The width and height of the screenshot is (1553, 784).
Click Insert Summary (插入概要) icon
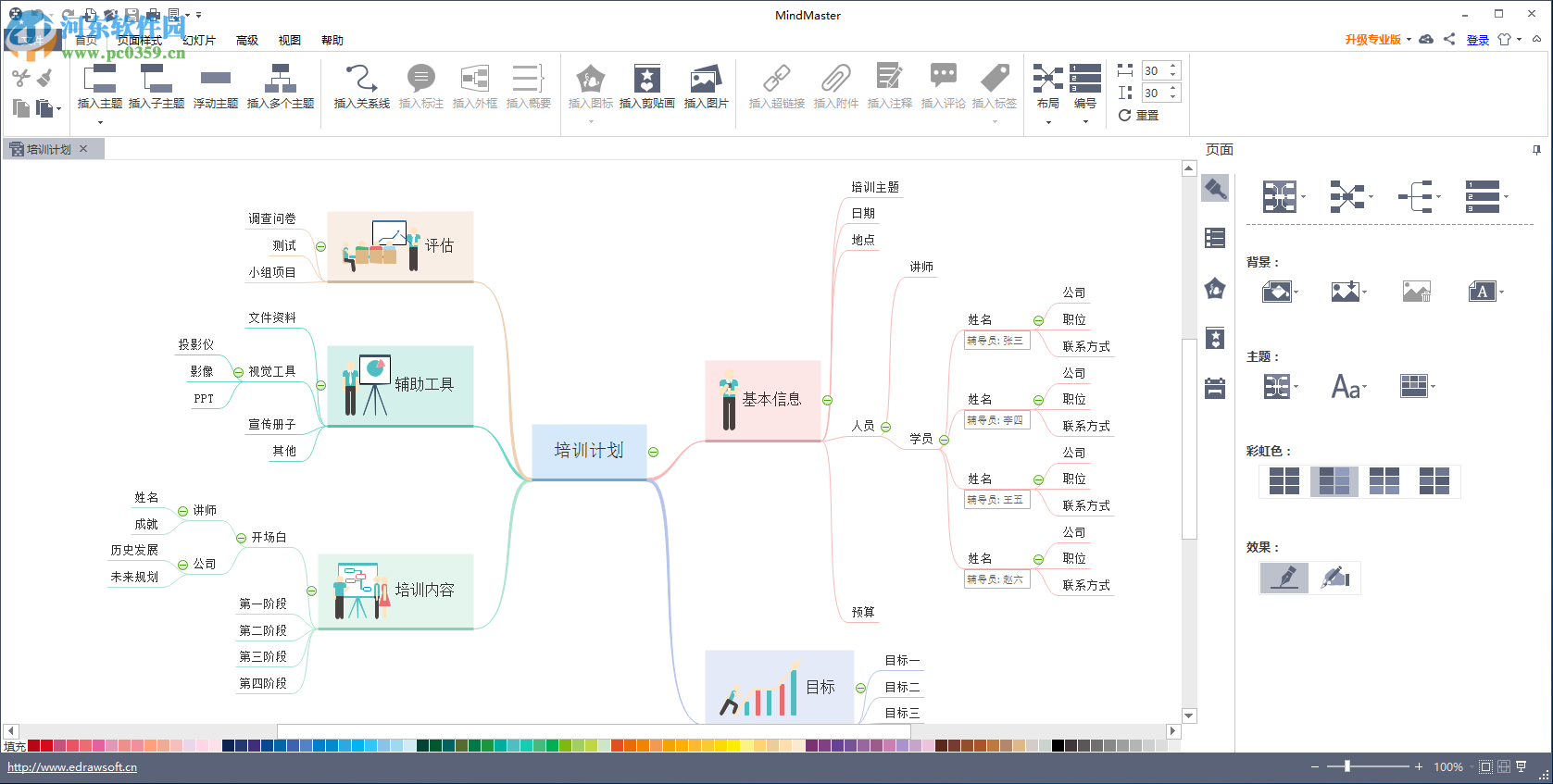click(528, 78)
